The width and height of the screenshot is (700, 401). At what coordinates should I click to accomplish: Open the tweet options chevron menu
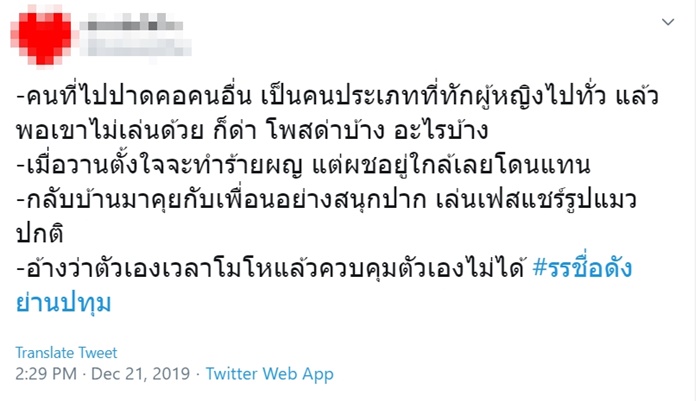click(669, 22)
